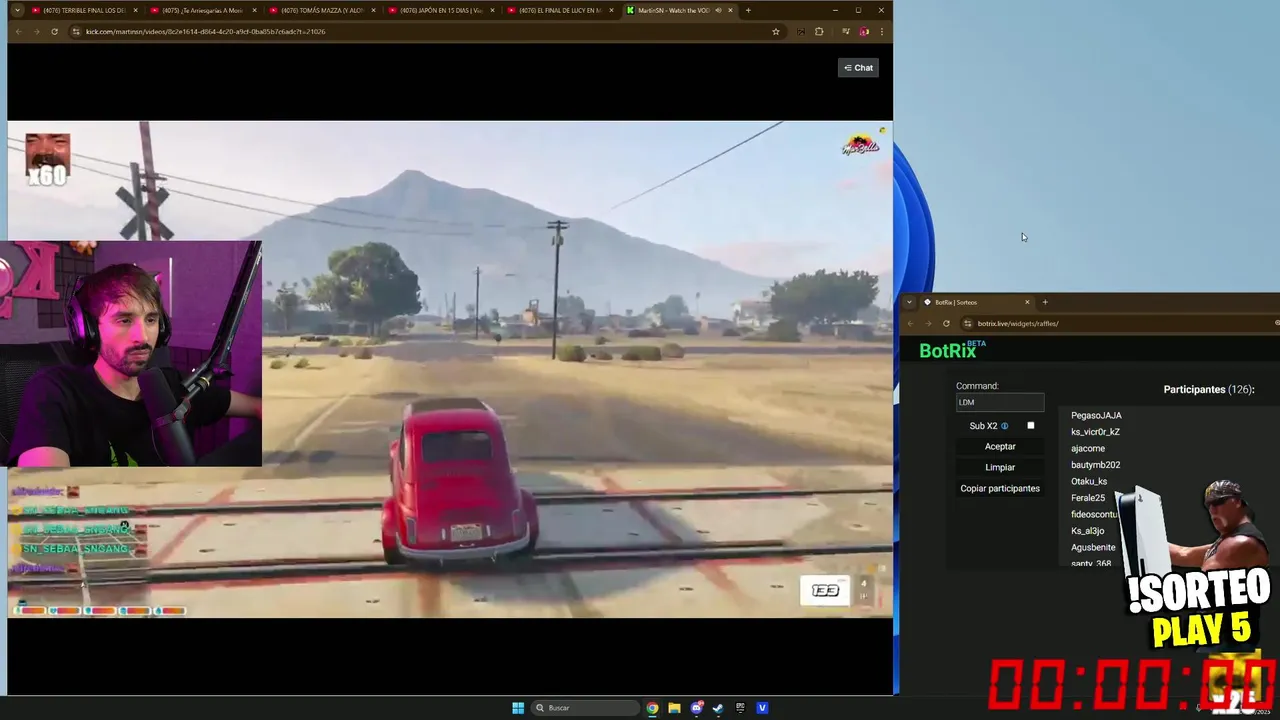Click Copiar participantes in BotRix
1280x720 pixels.
[1000, 489]
